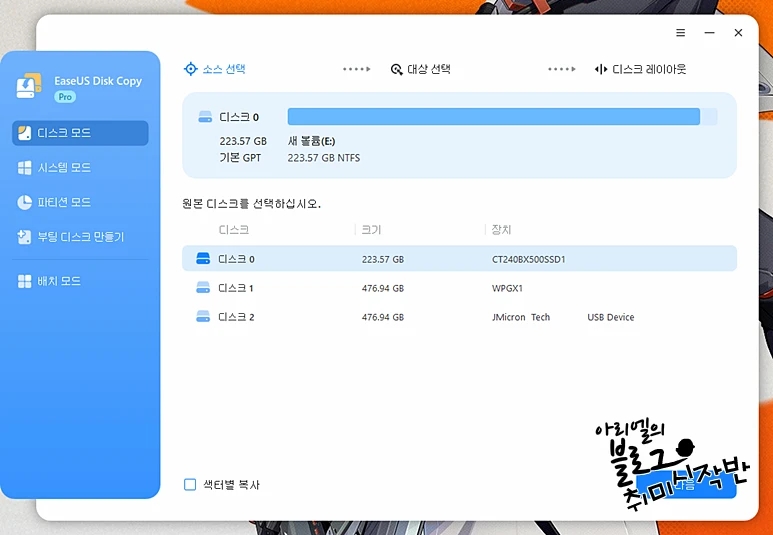The width and height of the screenshot is (773, 535).
Task: Click the magnifier icon next to 대상 선택
Action: [396, 70]
